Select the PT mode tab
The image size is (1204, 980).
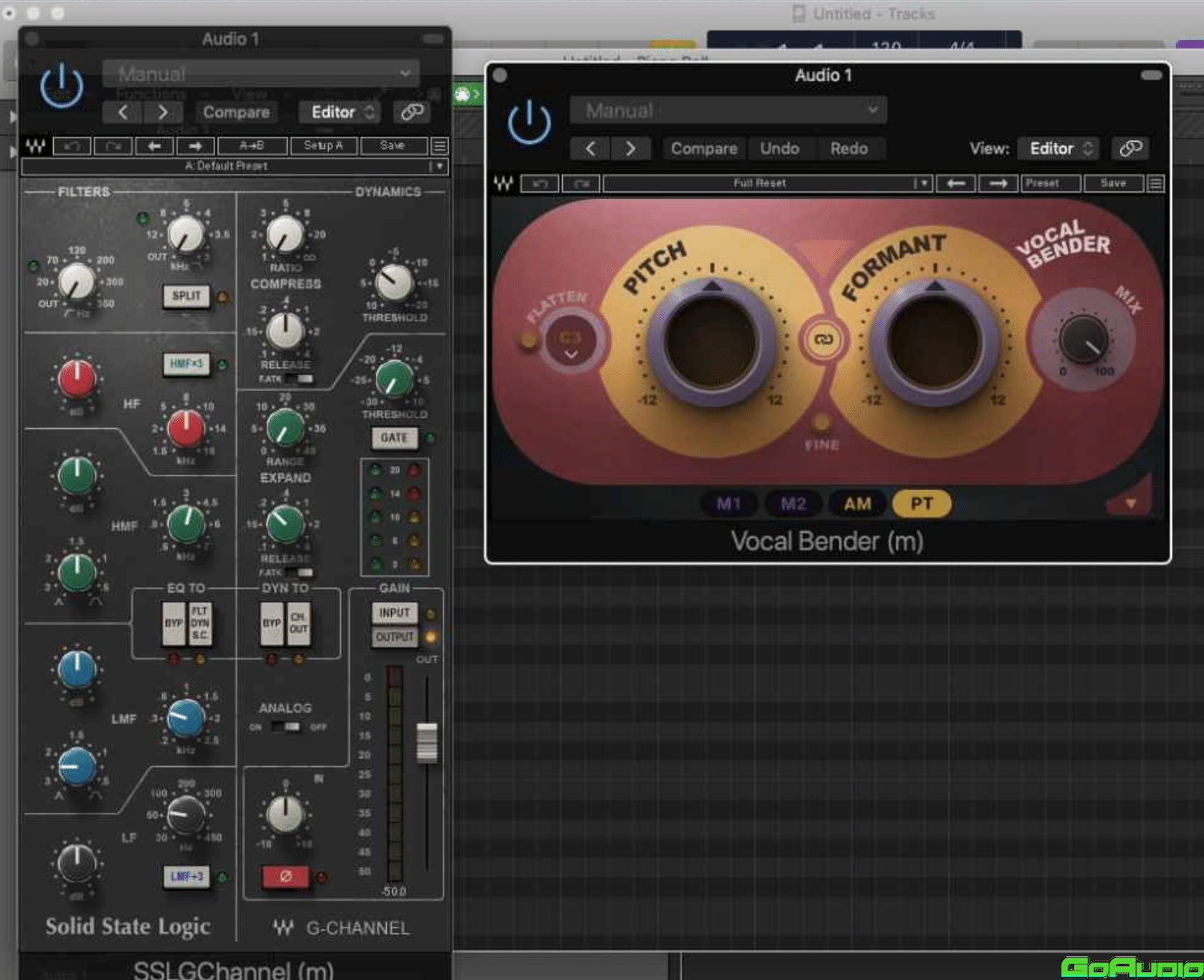(921, 504)
